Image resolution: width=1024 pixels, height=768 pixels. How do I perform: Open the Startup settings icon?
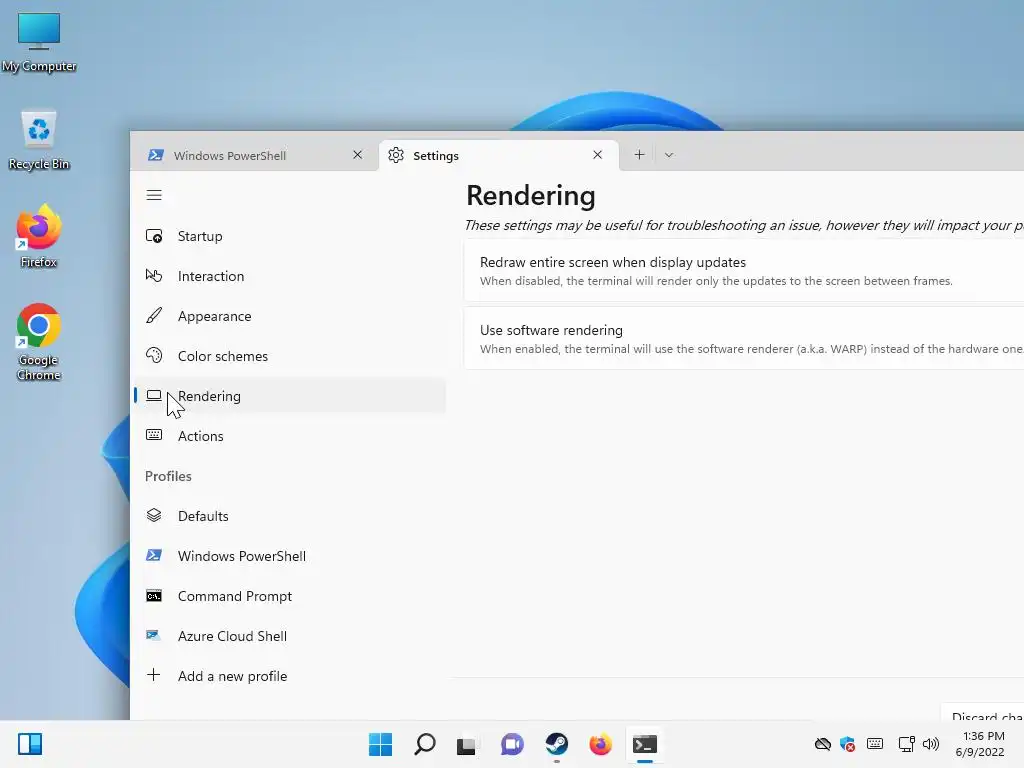pos(154,236)
